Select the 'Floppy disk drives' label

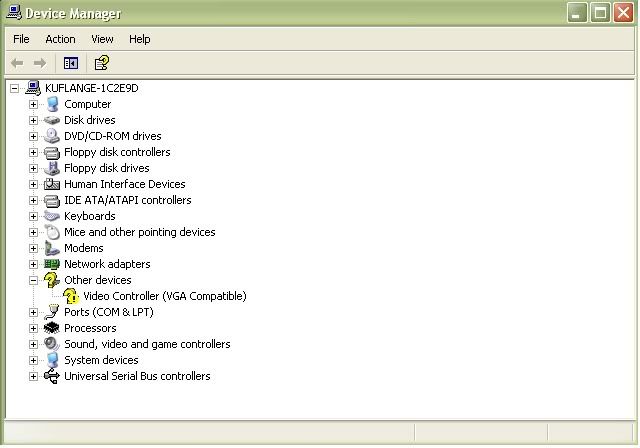pyautogui.click(x=107, y=168)
